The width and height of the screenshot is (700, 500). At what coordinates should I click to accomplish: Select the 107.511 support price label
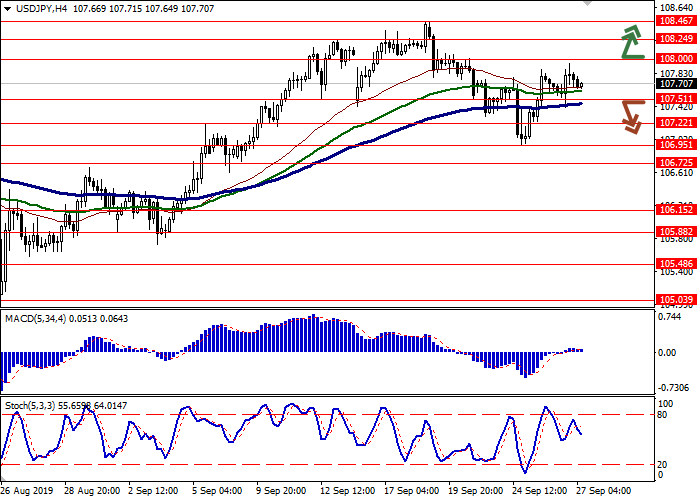click(x=675, y=100)
